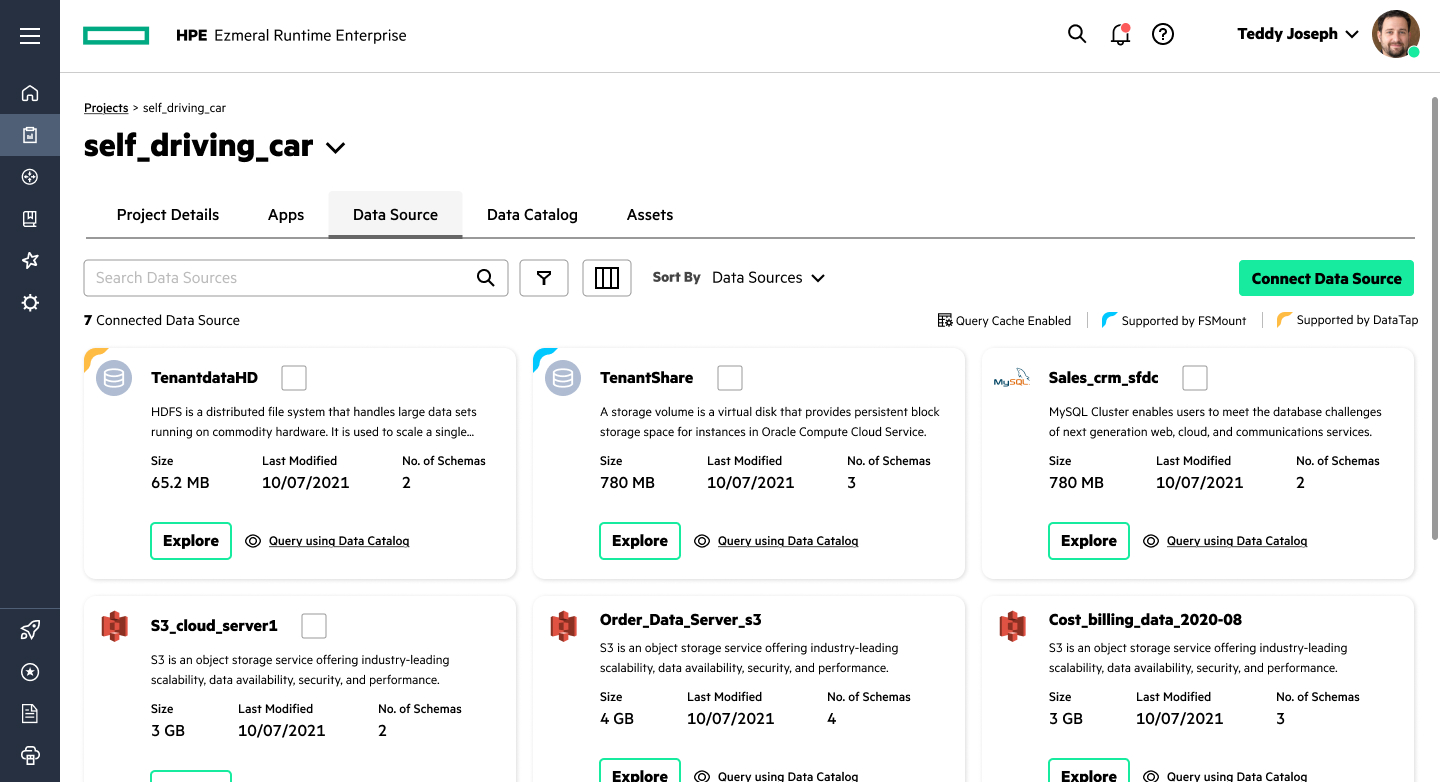Open the book catalog sidebar icon
The width and height of the screenshot is (1440, 782).
coord(30,219)
